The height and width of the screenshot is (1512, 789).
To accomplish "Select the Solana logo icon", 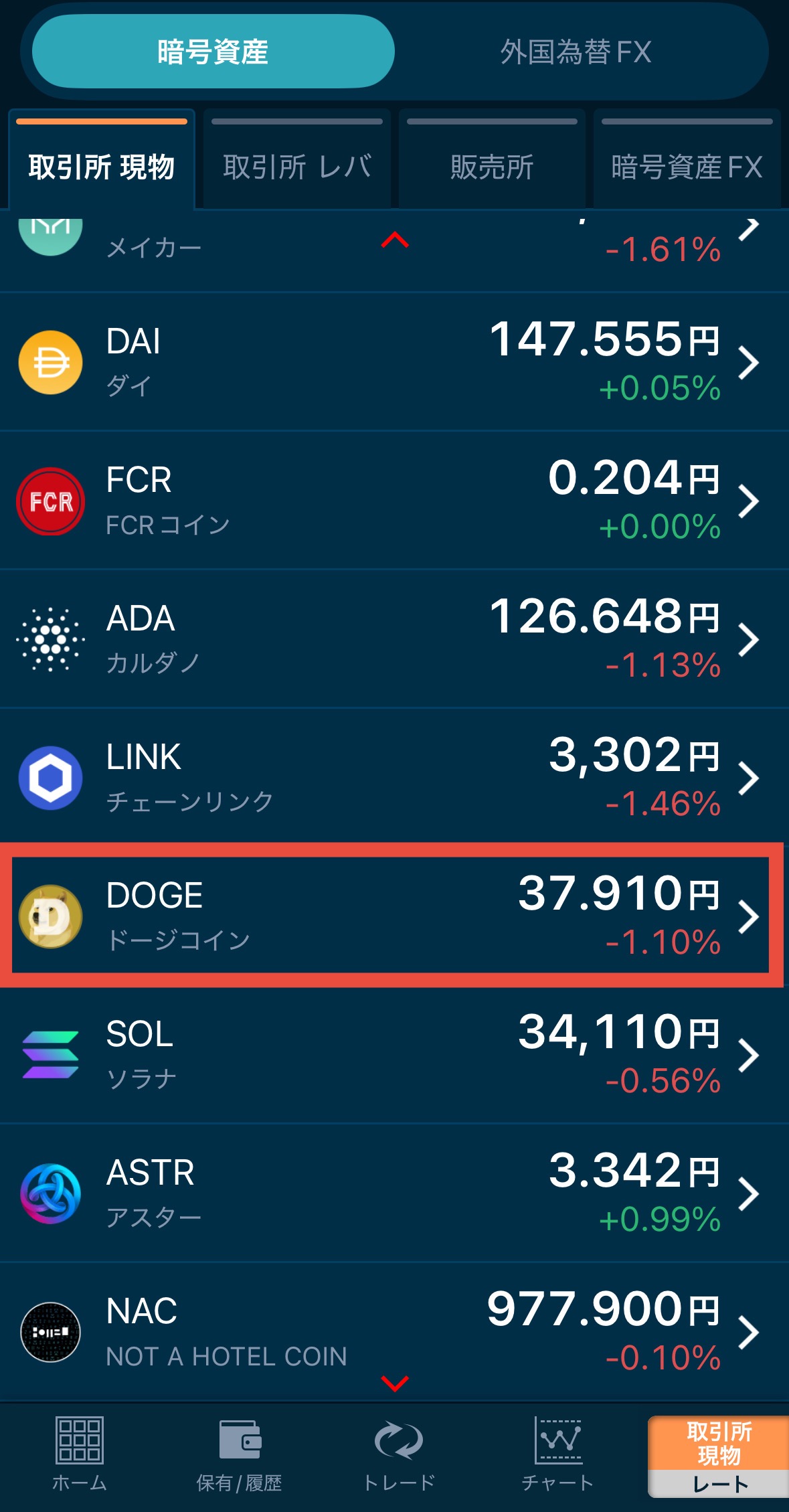I will (x=51, y=1055).
